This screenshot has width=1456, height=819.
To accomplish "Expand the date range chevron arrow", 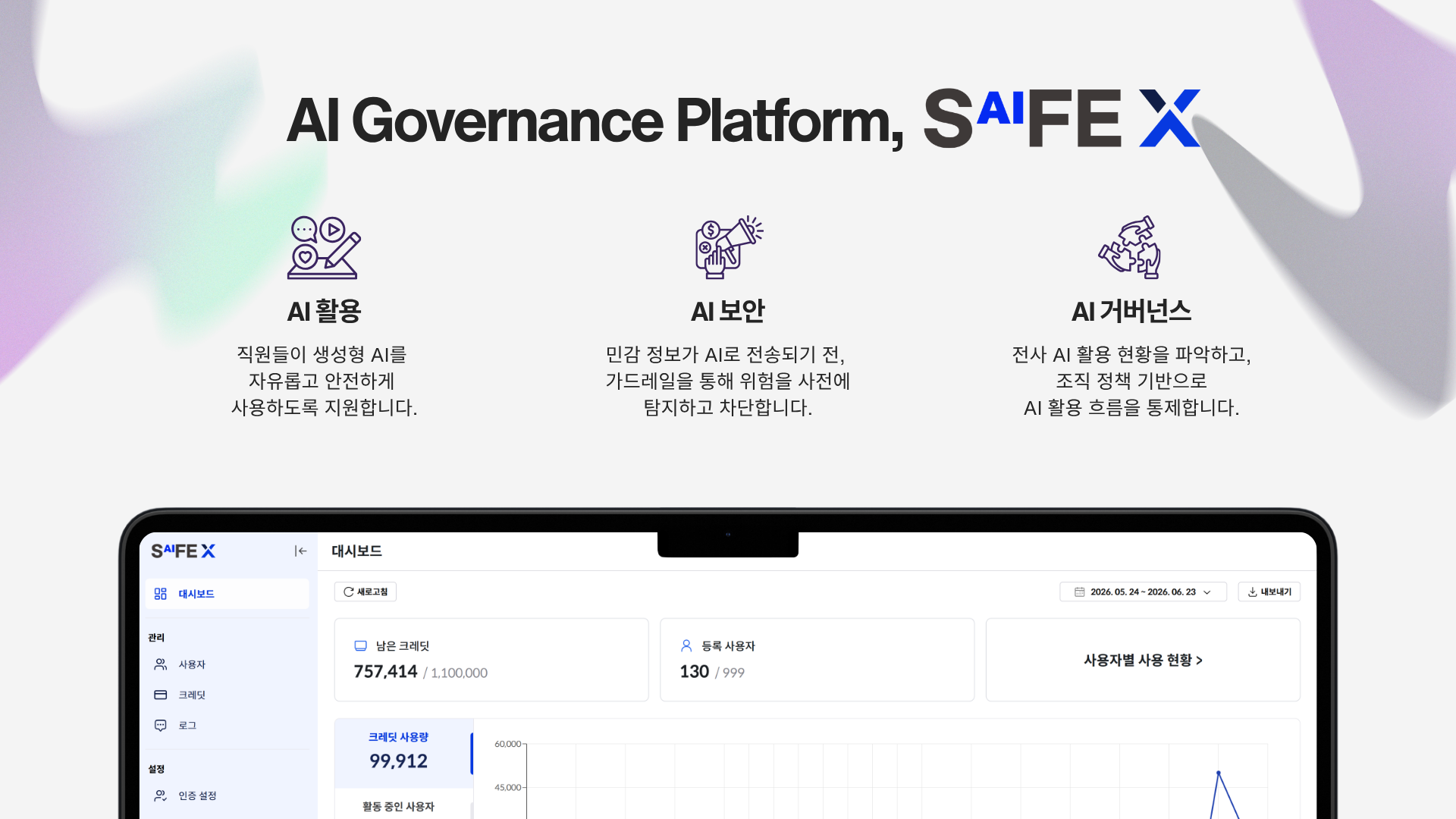I will (1207, 592).
